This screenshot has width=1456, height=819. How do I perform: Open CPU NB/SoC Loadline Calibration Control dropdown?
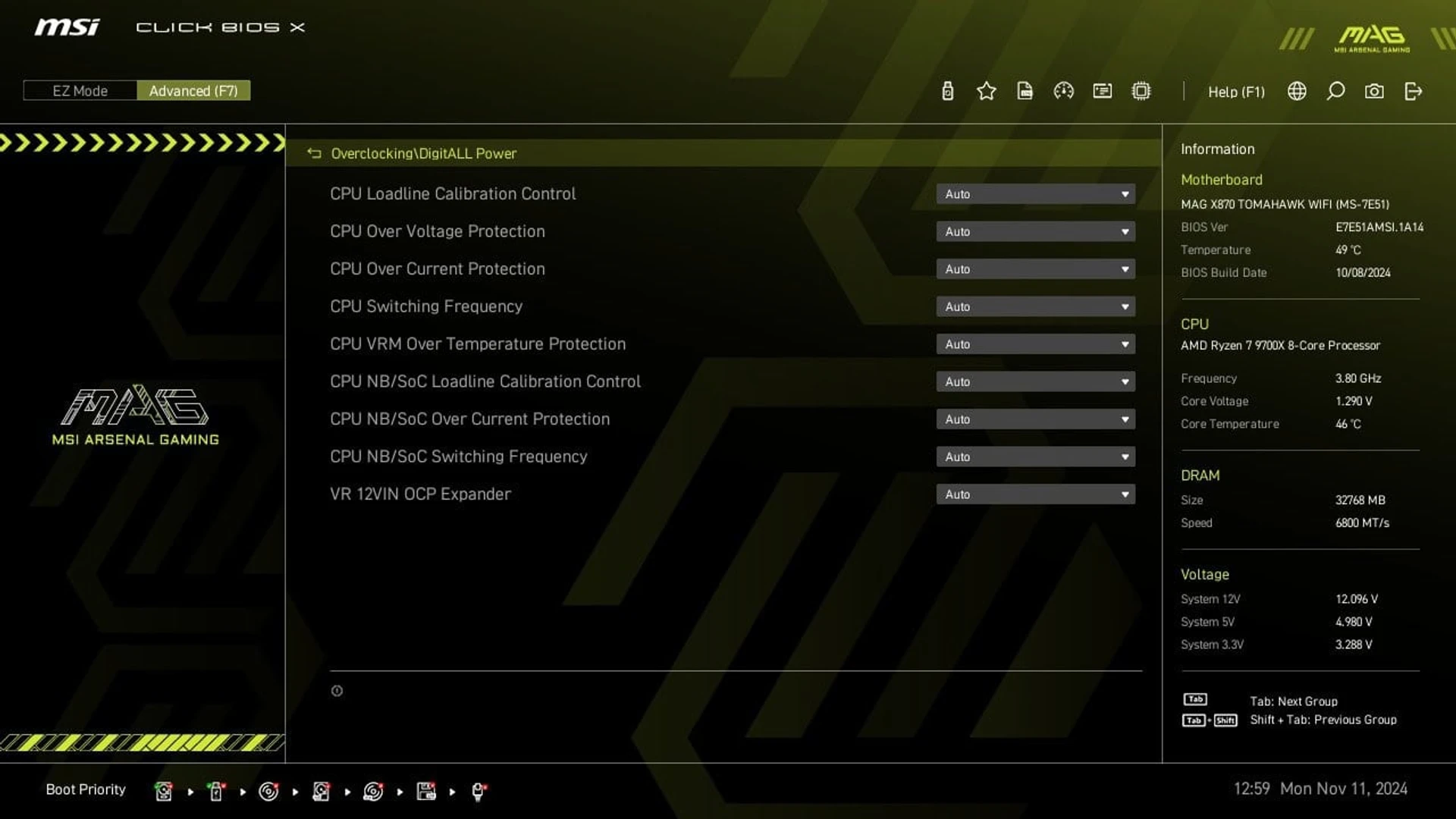[1035, 381]
